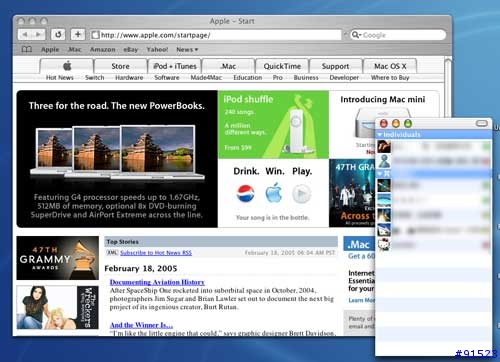Zoom buddy list with green button
The image size is (500, 362).
click(x=408, y=124)
